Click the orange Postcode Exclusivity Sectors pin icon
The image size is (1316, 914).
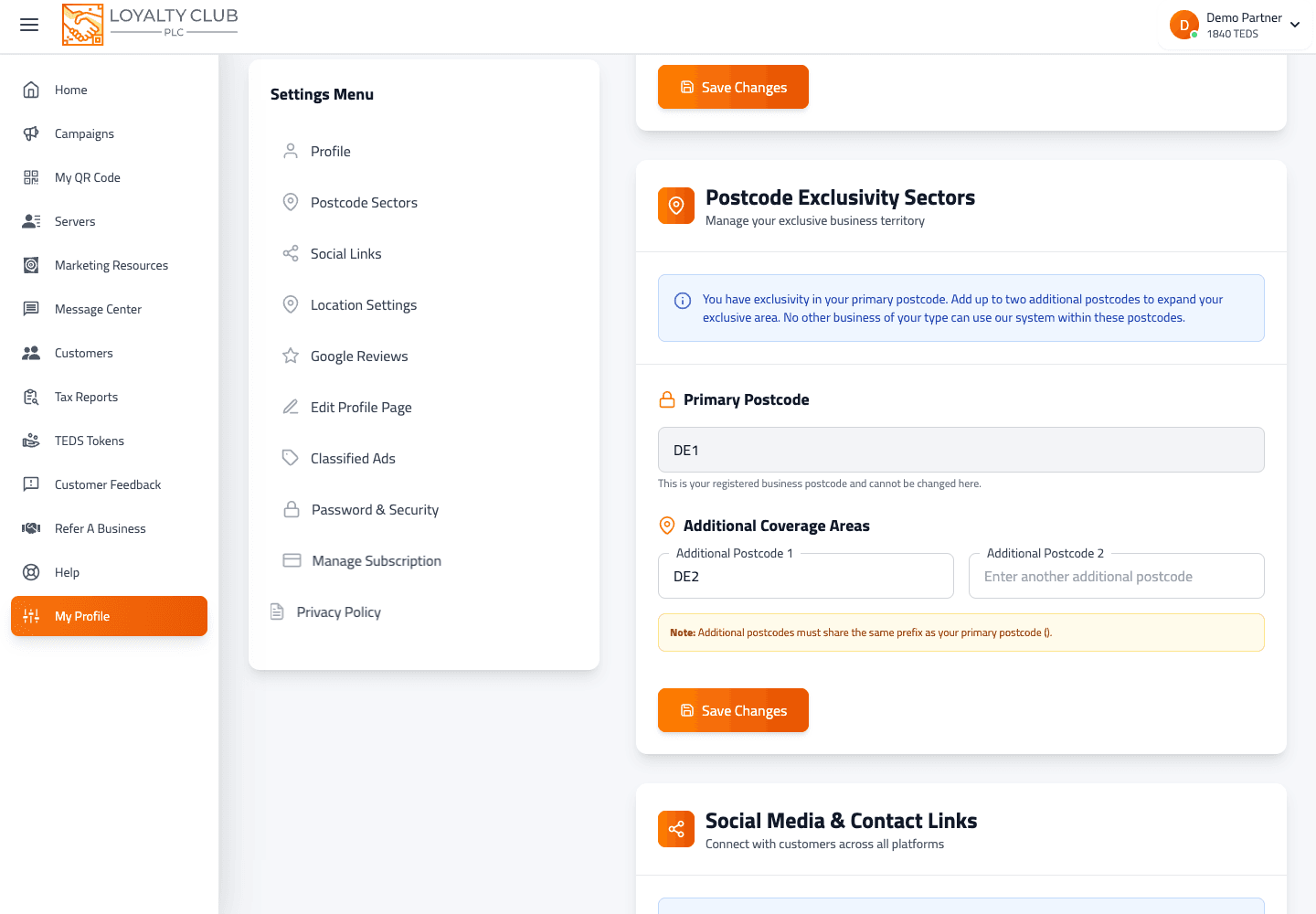coord(676,206)
